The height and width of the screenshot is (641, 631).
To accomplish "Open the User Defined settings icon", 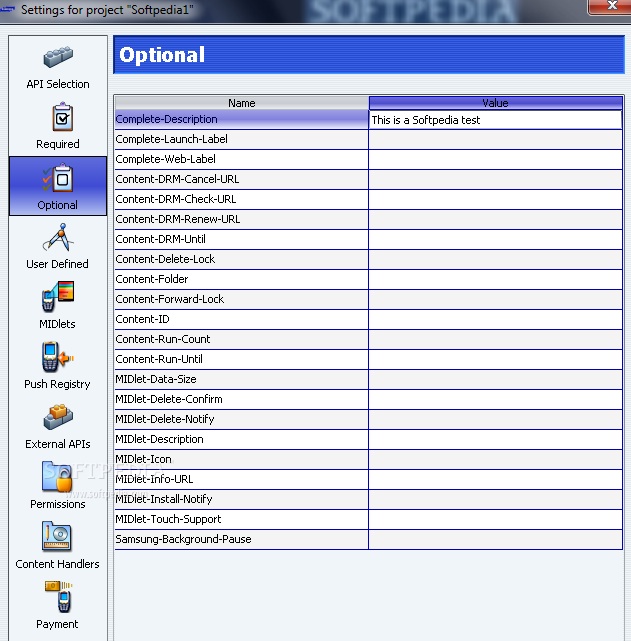I will [x=57, y=239].
